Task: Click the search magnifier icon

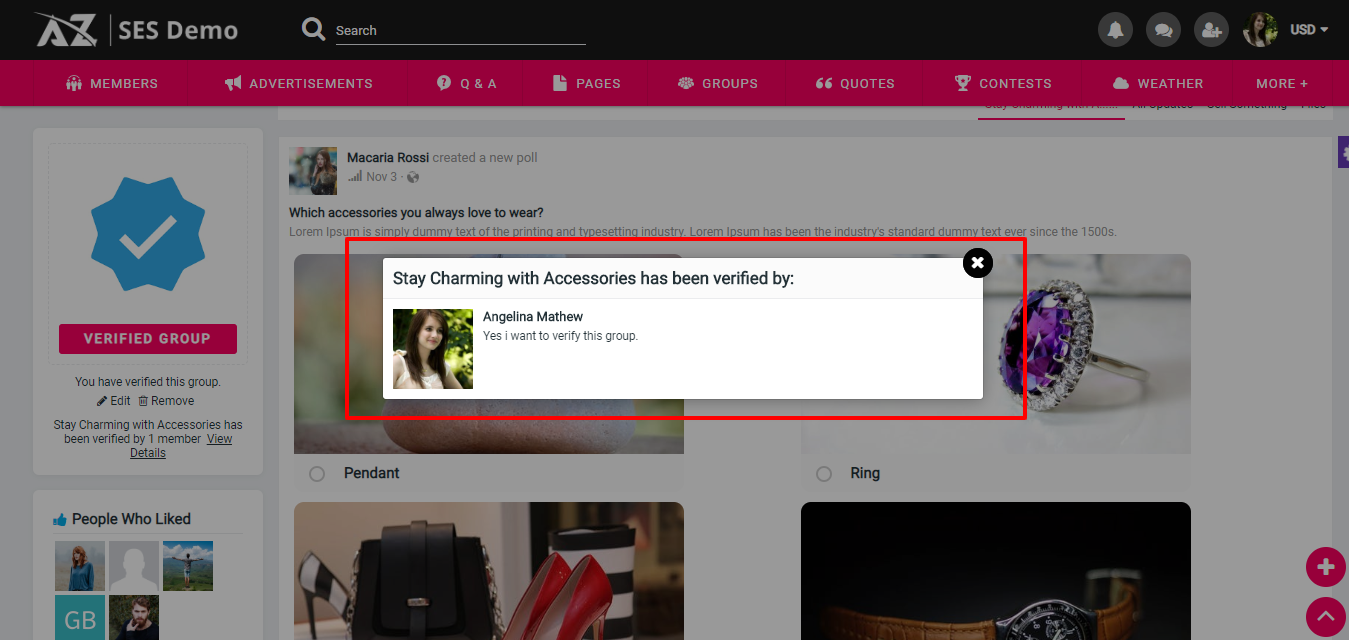Action: 314,30
